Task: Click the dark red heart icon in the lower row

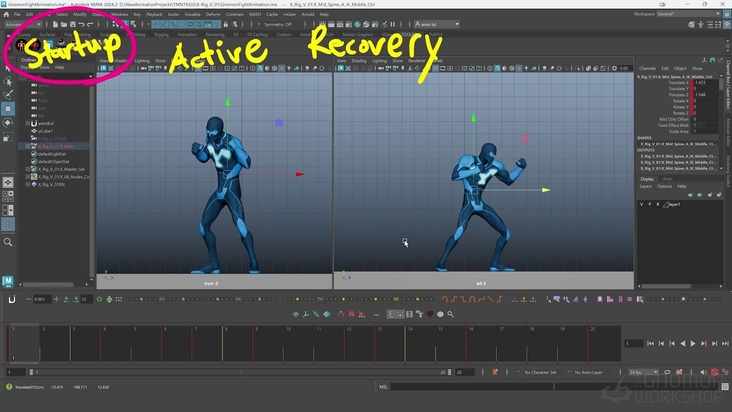Action: point(430,314)
